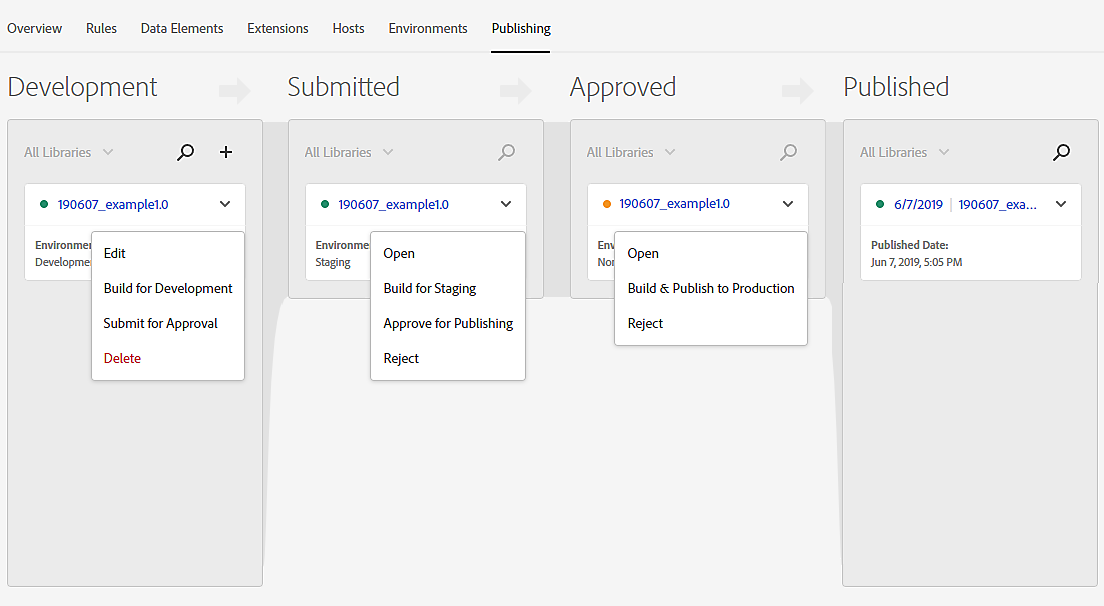Choose Build & Publish to Production
Image resolution: width=1104 pixels, height=606 pixels.
(710, 288)
